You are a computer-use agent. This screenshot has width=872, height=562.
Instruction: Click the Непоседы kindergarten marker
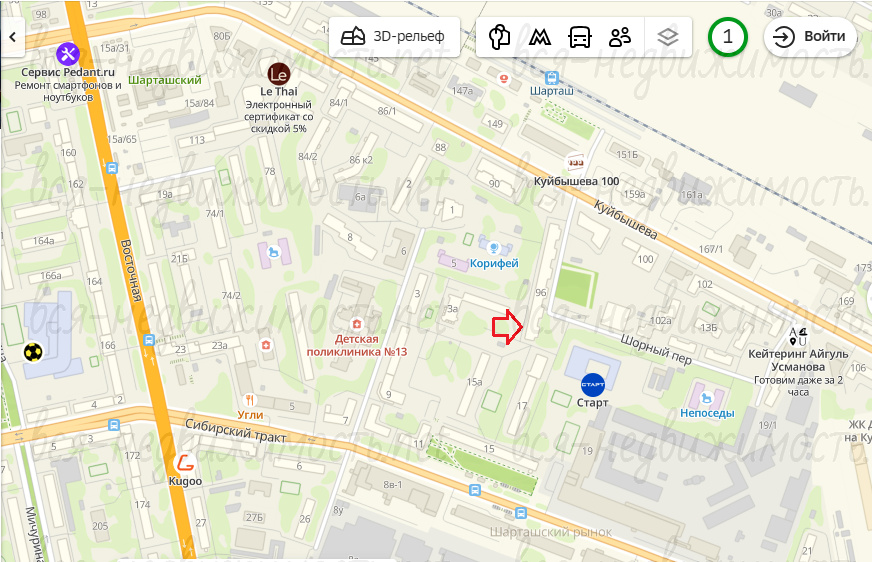(707, 398)
